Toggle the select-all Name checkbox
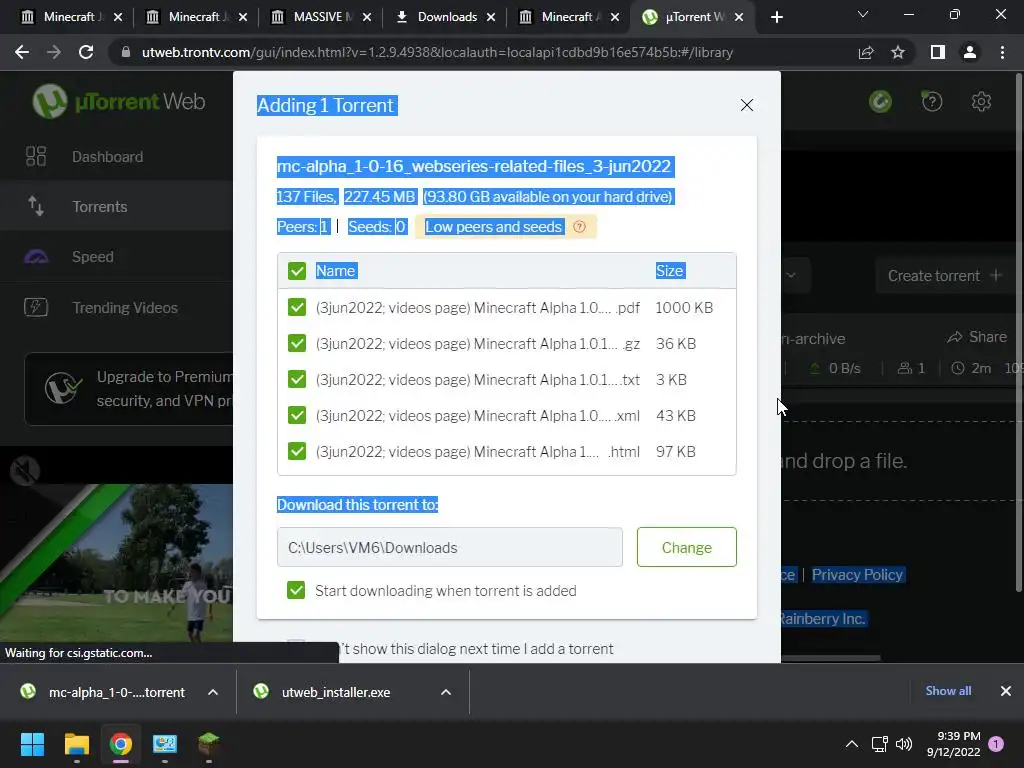 coord(296,271)
